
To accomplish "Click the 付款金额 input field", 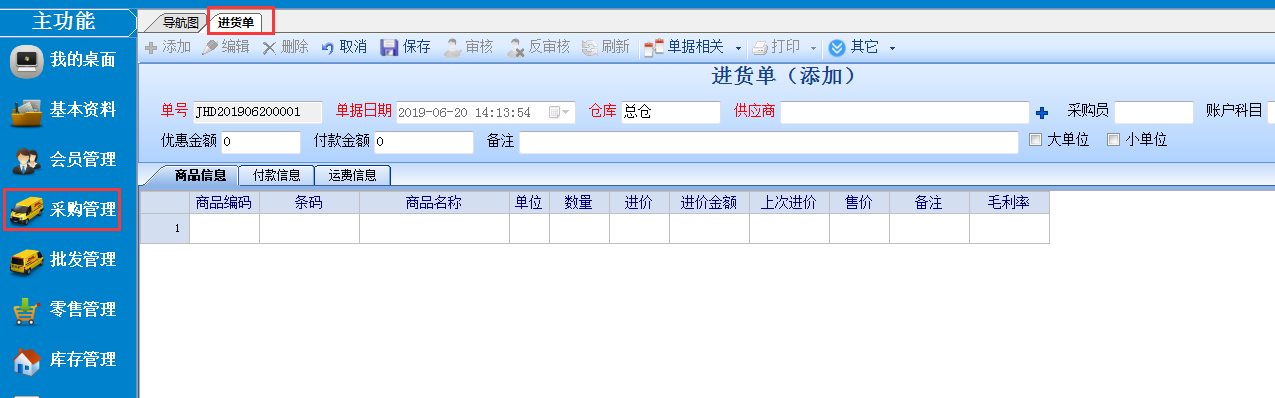I will click(x=424, y=142).
